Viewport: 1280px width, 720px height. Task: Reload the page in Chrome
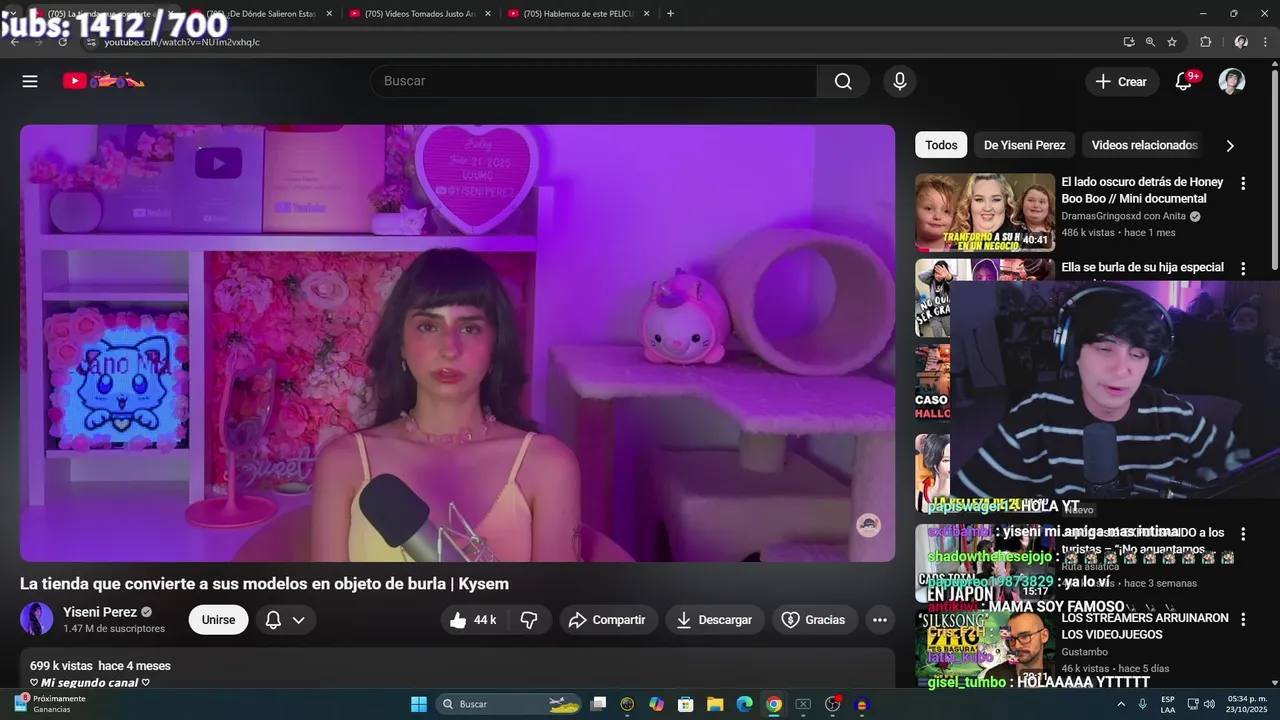(x=62, y=42)
